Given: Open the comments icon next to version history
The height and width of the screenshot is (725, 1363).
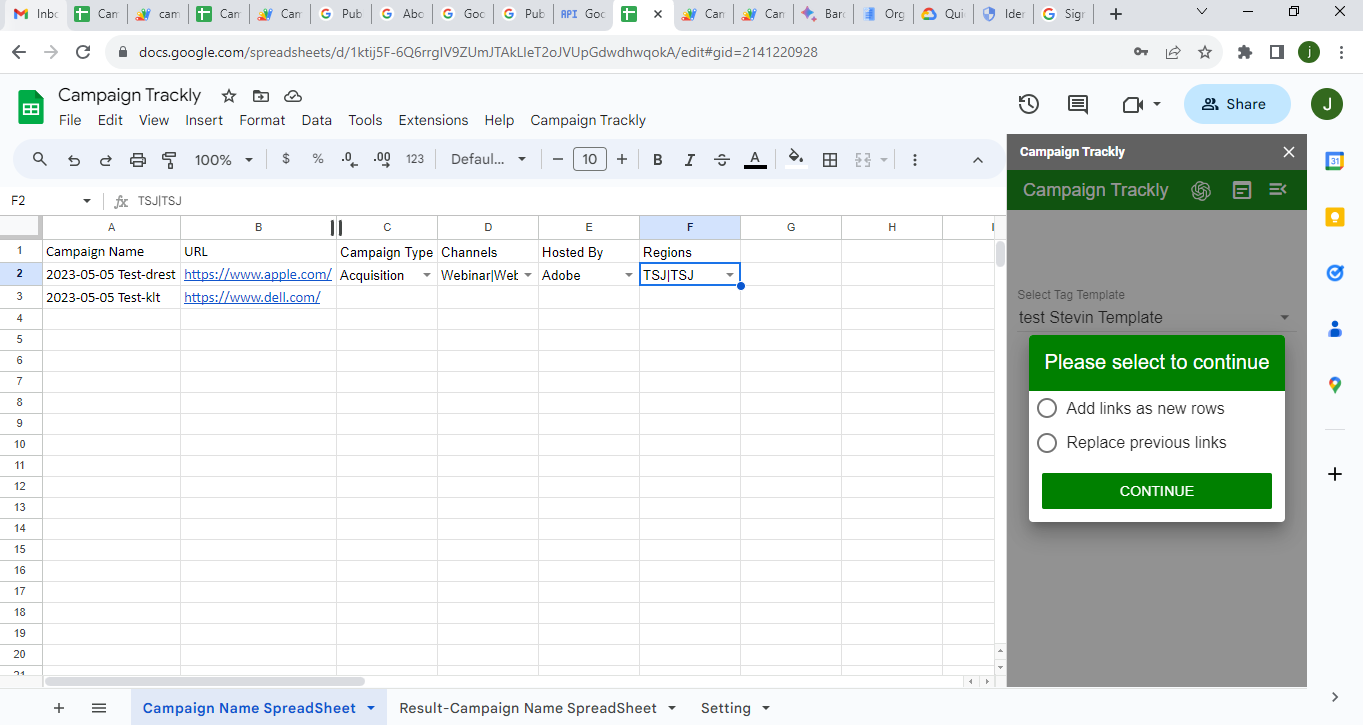Looking at the screenshot, I should click(x=1077, y=103).
